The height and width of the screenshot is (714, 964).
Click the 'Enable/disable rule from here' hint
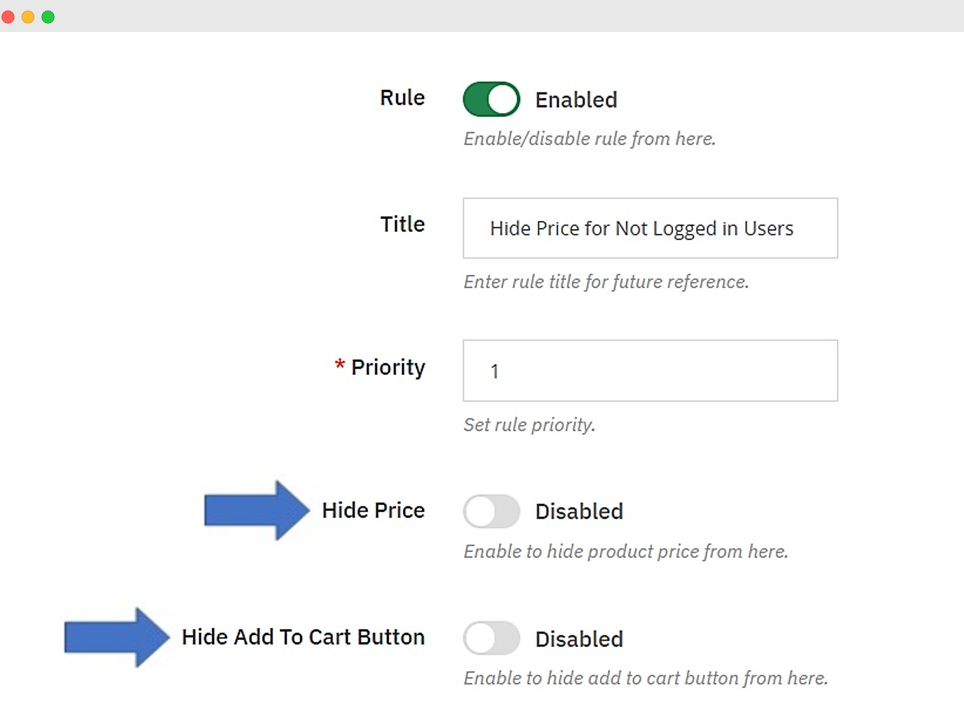(x=589, y=139)
